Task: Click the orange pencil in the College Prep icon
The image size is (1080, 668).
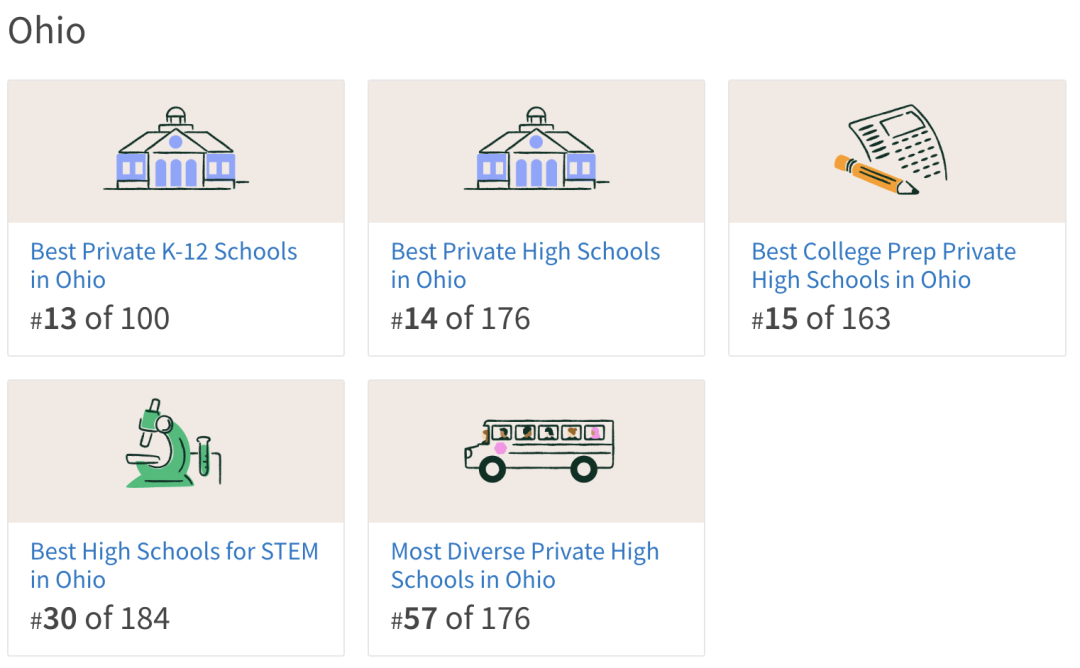Action: pyautogui.click(x=876, y=175)
